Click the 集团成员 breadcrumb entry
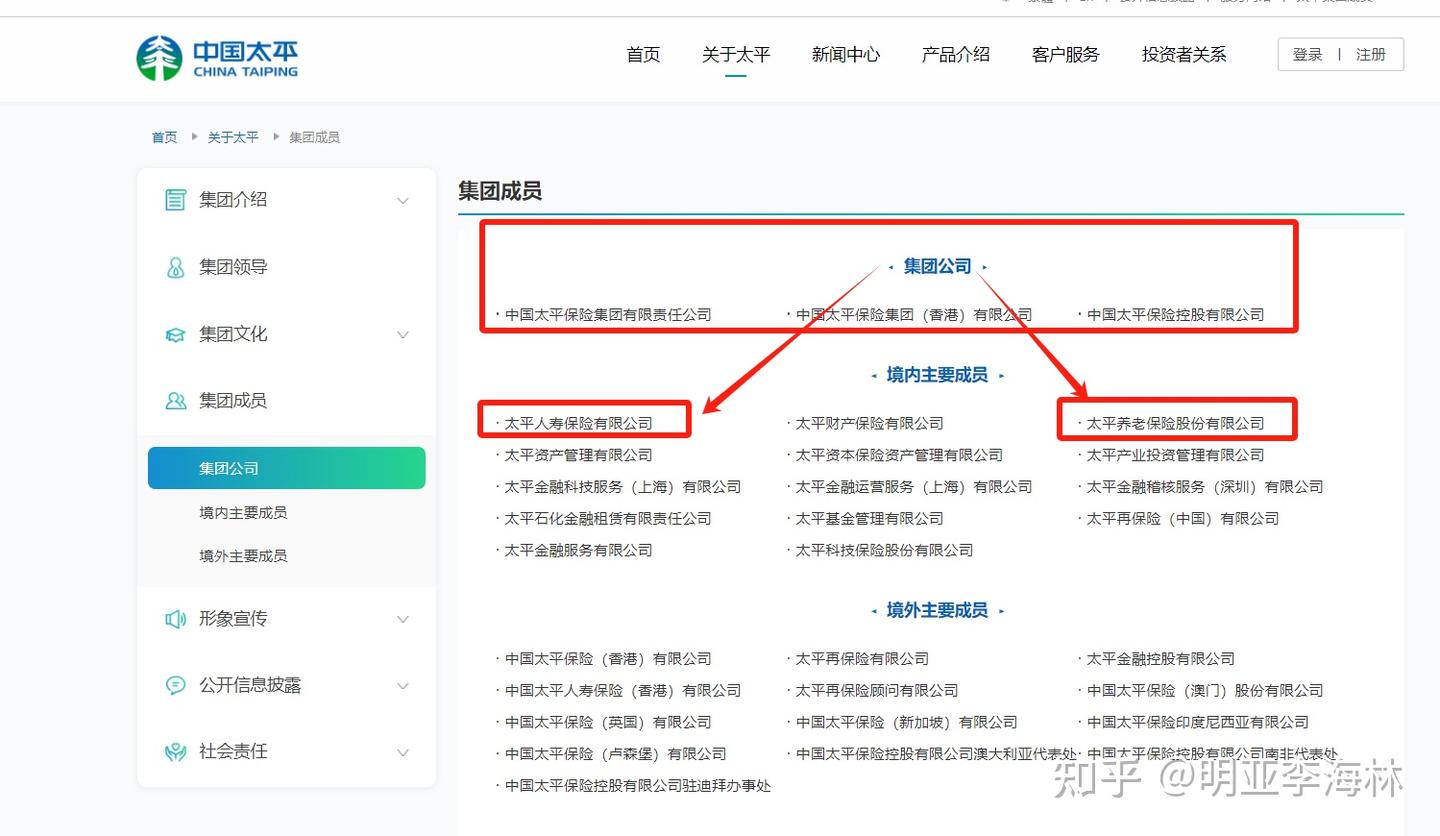Viewport: 1440px width, 836px height. coord(314,137)
